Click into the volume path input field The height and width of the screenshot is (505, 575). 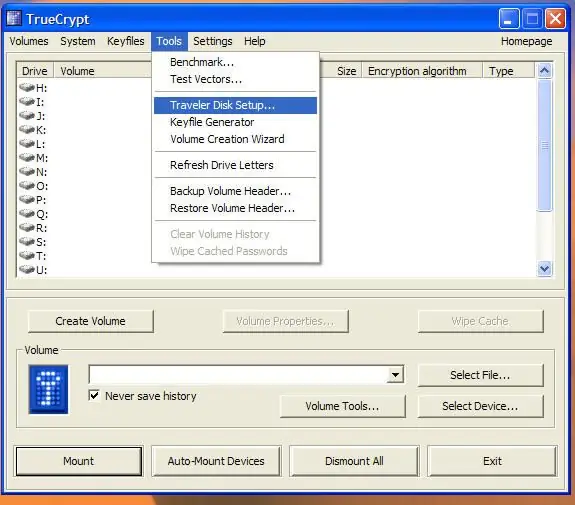tap(238, 374)
